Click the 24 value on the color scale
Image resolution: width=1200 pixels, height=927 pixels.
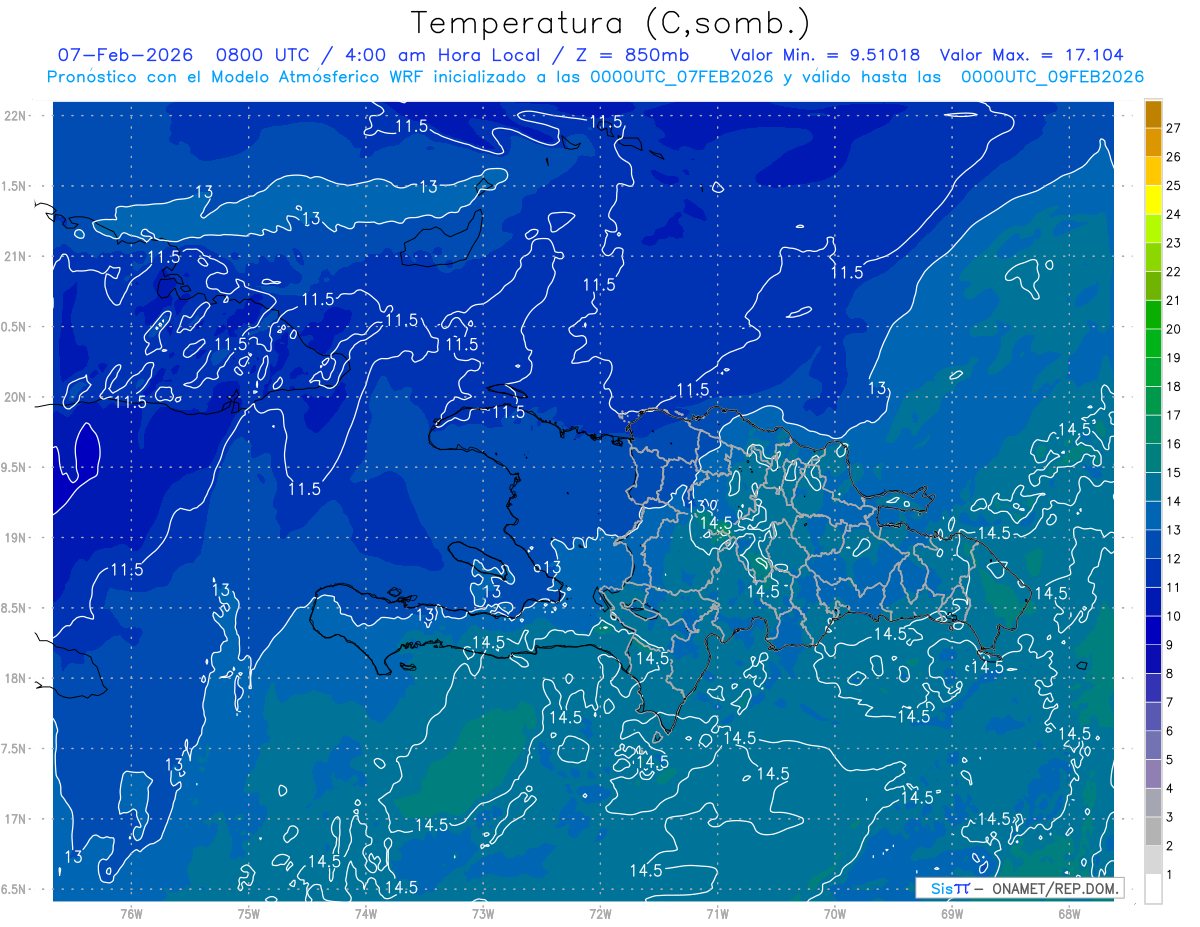pyautogui.click(x=1173, y=214)
